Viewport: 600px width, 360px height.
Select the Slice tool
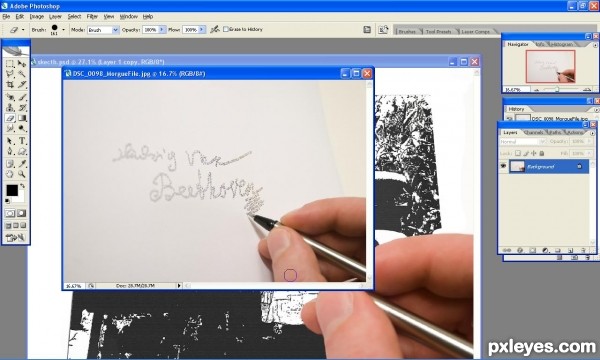(x=22, y=84)
